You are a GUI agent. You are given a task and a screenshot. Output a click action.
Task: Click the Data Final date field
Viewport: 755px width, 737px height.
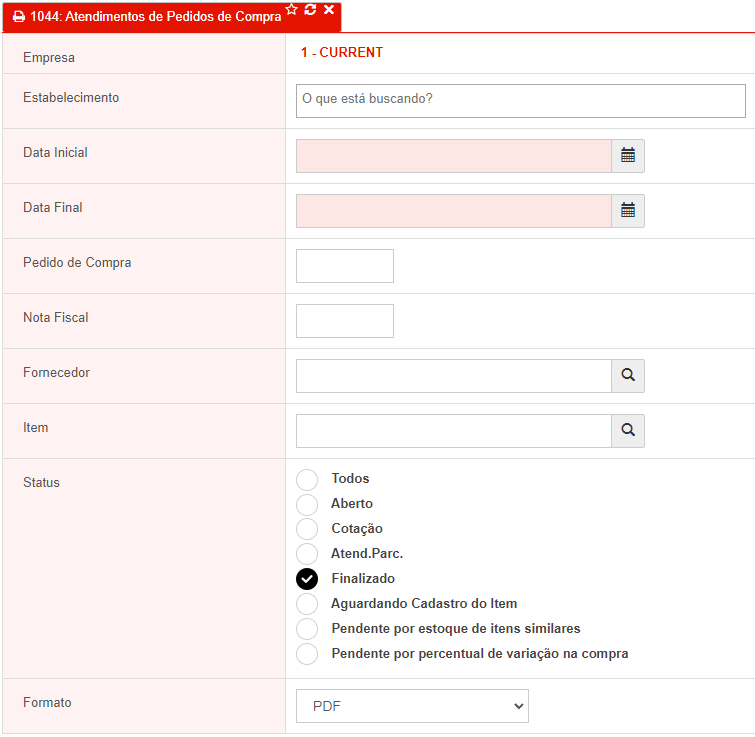pyautogui.click(x=454, y=211)
